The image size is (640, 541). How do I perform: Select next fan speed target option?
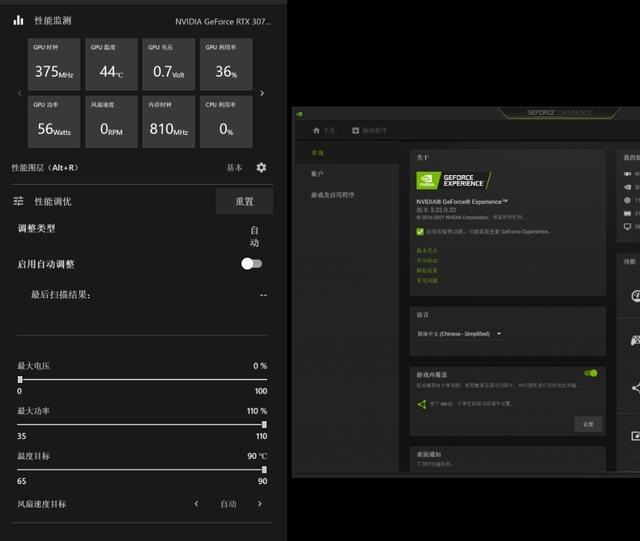pos(260,504)
